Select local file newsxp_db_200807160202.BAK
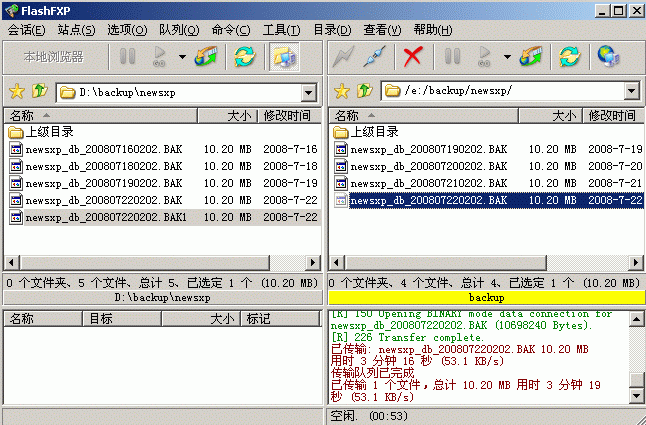The image size is (646, 425). pos(163,149)
